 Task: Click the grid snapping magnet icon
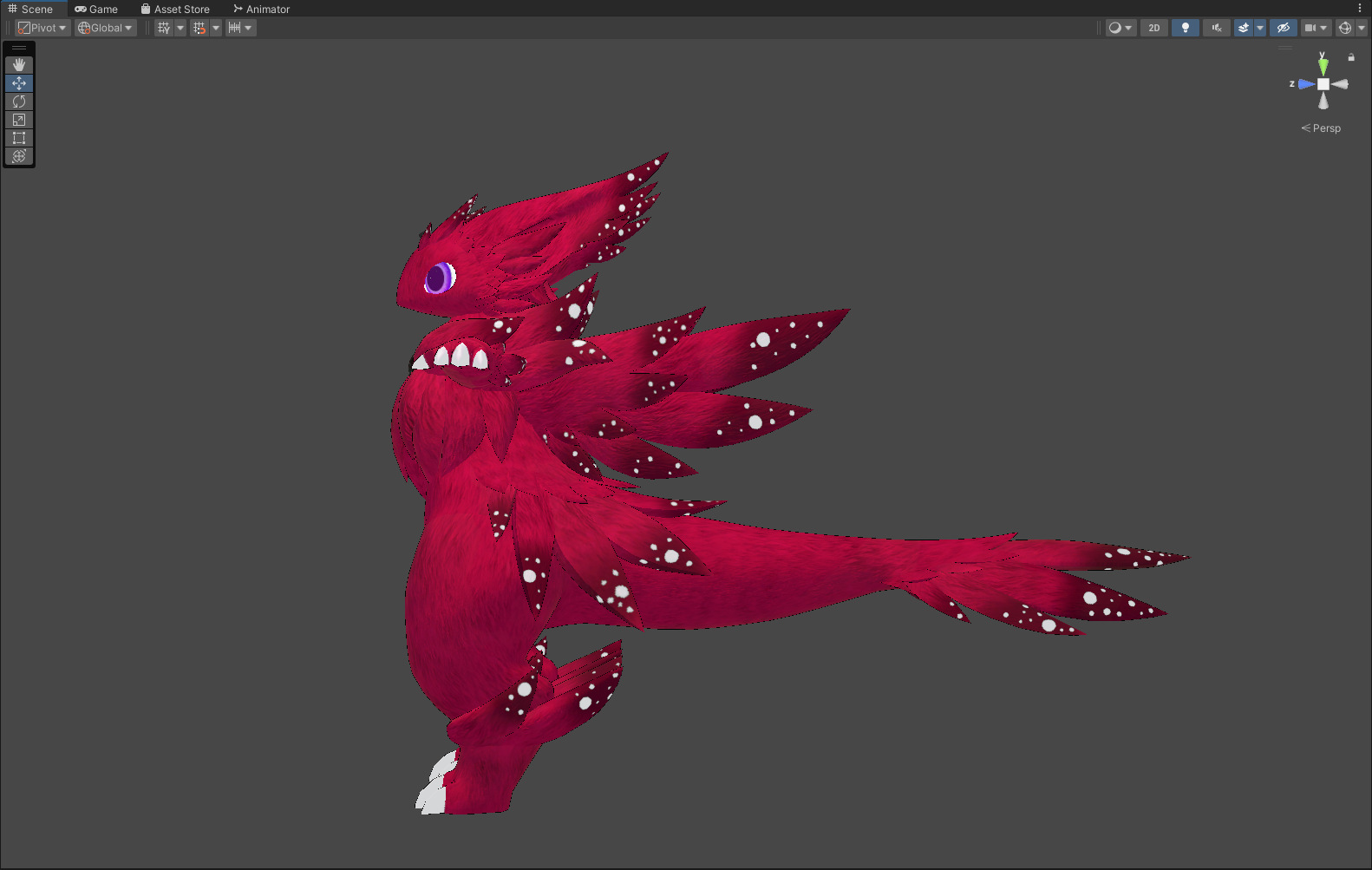[x=199, y=28]
